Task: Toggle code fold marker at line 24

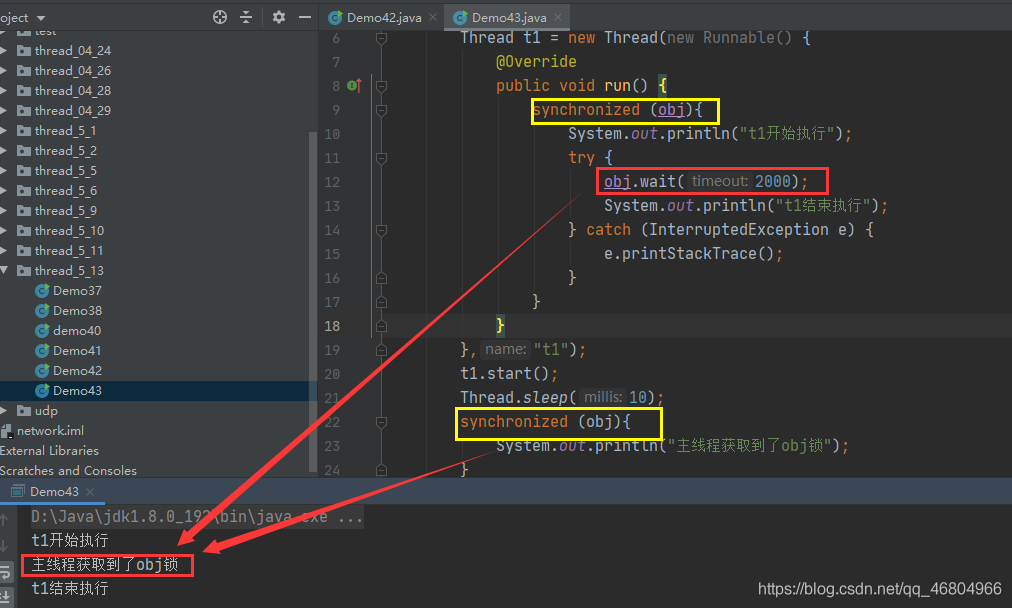Action: pos(381,470)
